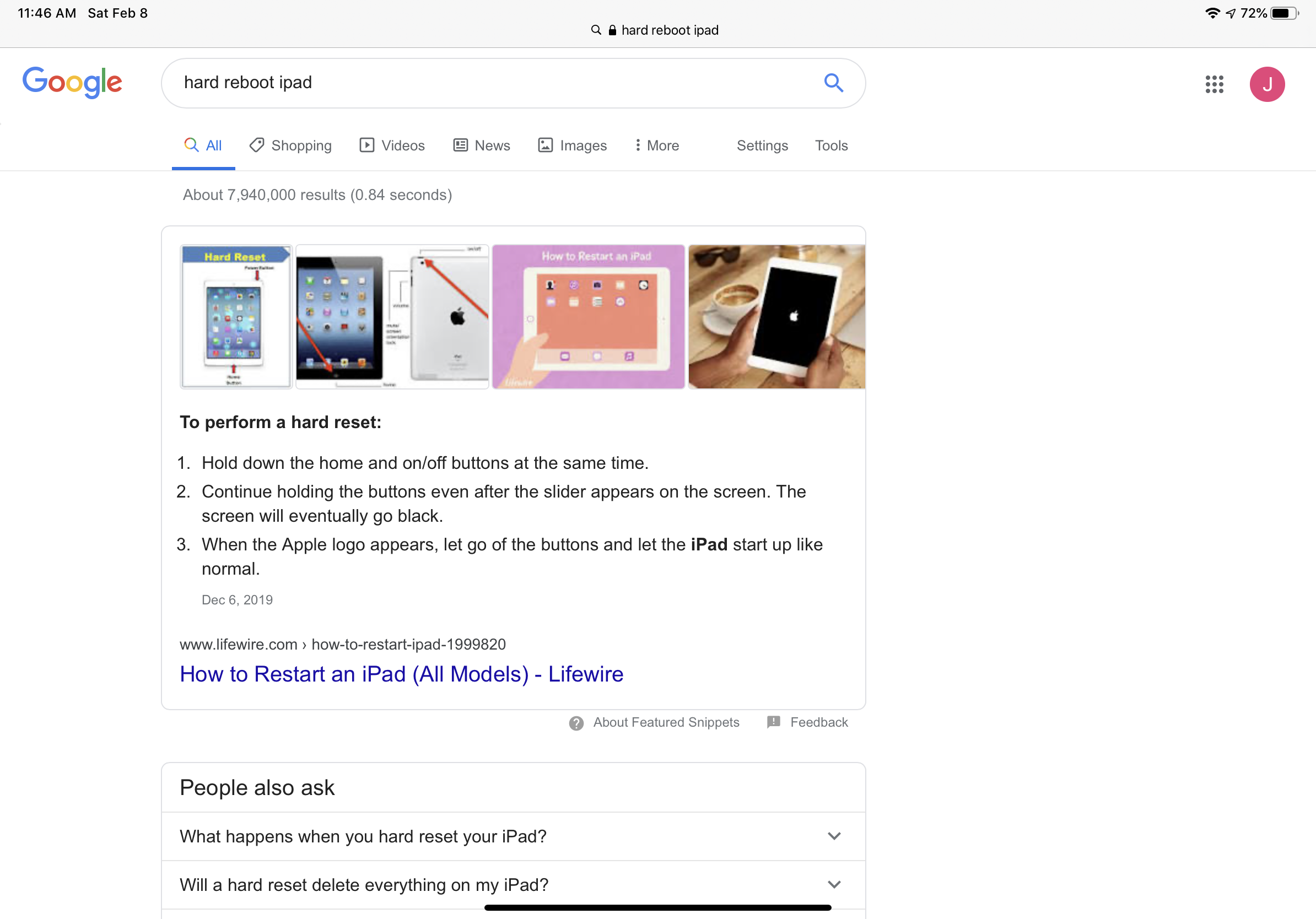Open the Hard Reset diagram thumbnail
1316x919 pixels.
tap(236, 317)
